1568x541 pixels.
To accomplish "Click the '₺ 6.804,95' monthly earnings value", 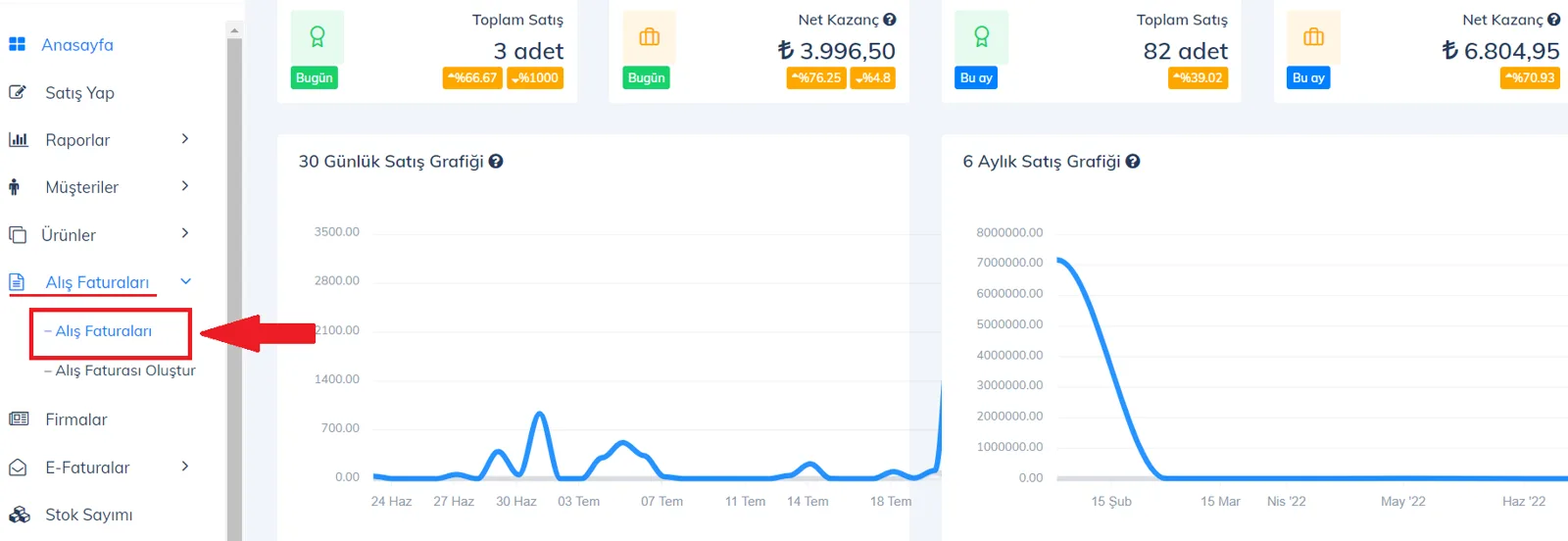I will point(1500,51).
